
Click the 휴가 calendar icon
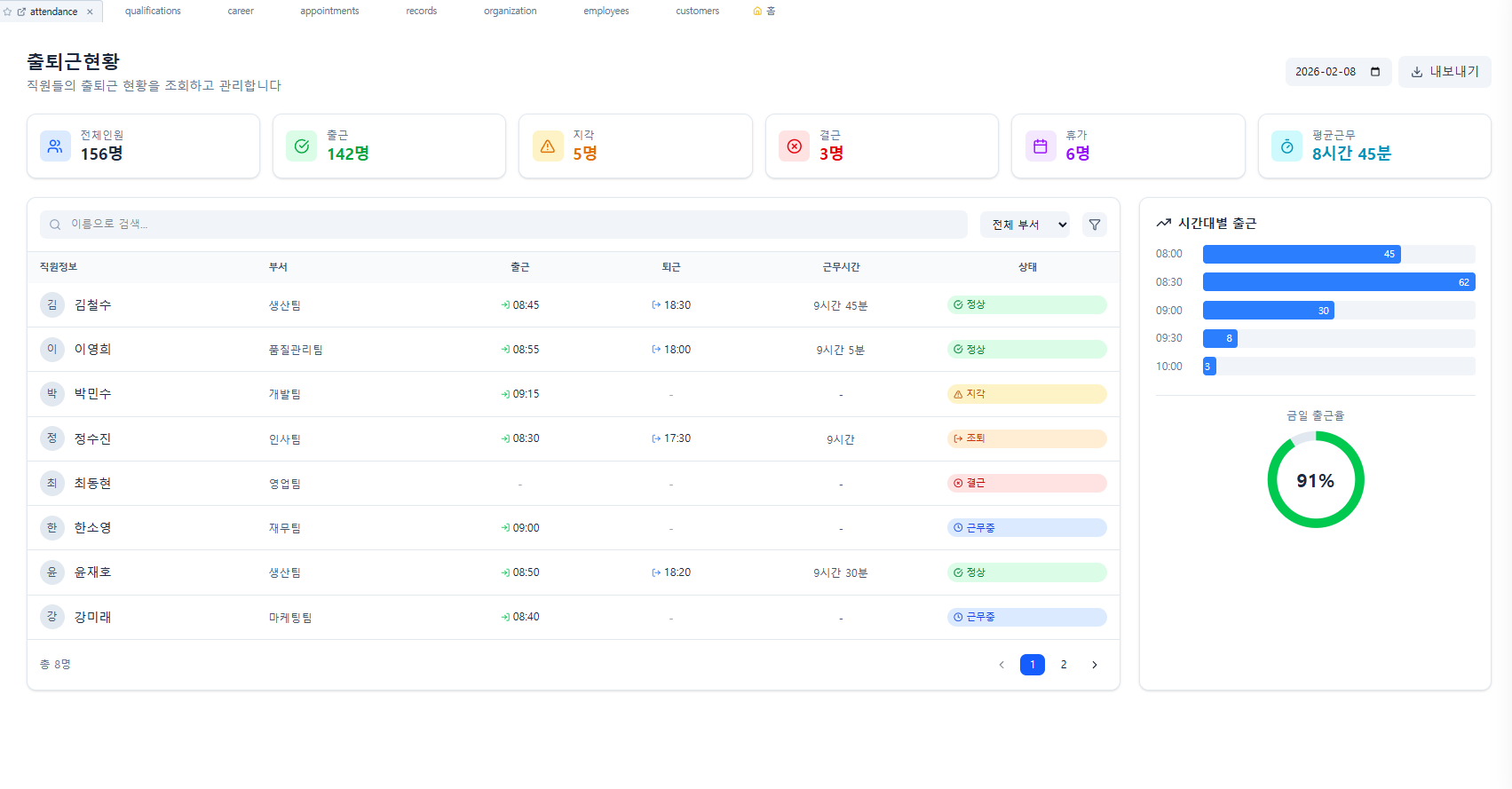pos(1040,146)
